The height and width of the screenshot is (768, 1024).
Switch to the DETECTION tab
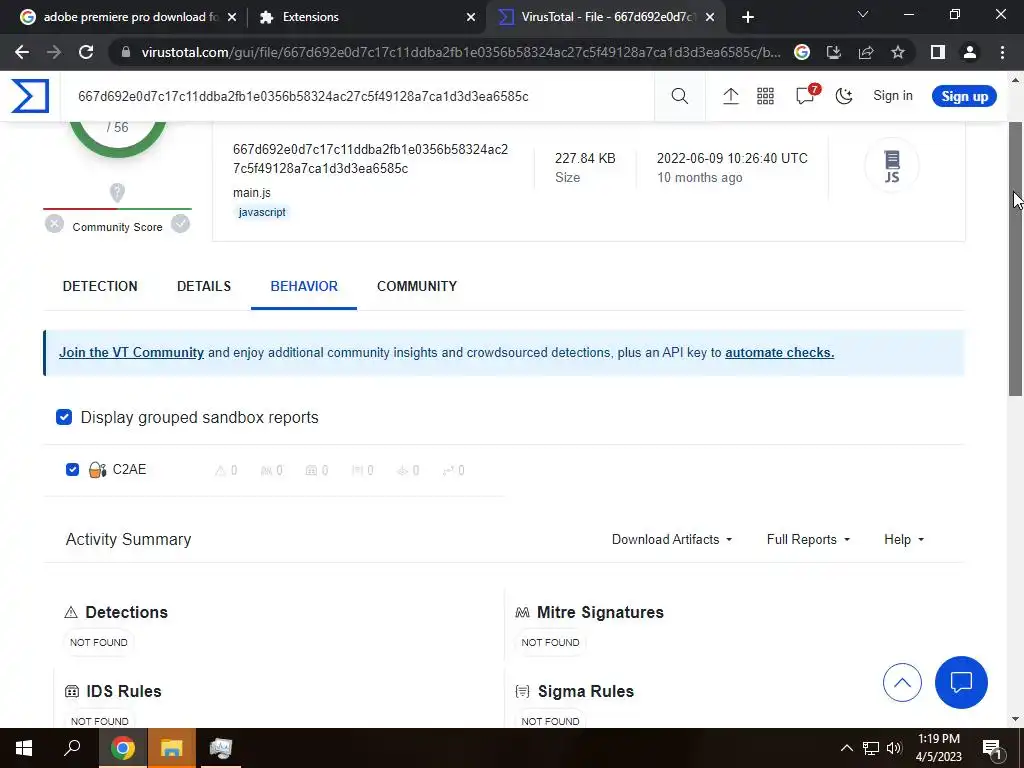[100, 286]
